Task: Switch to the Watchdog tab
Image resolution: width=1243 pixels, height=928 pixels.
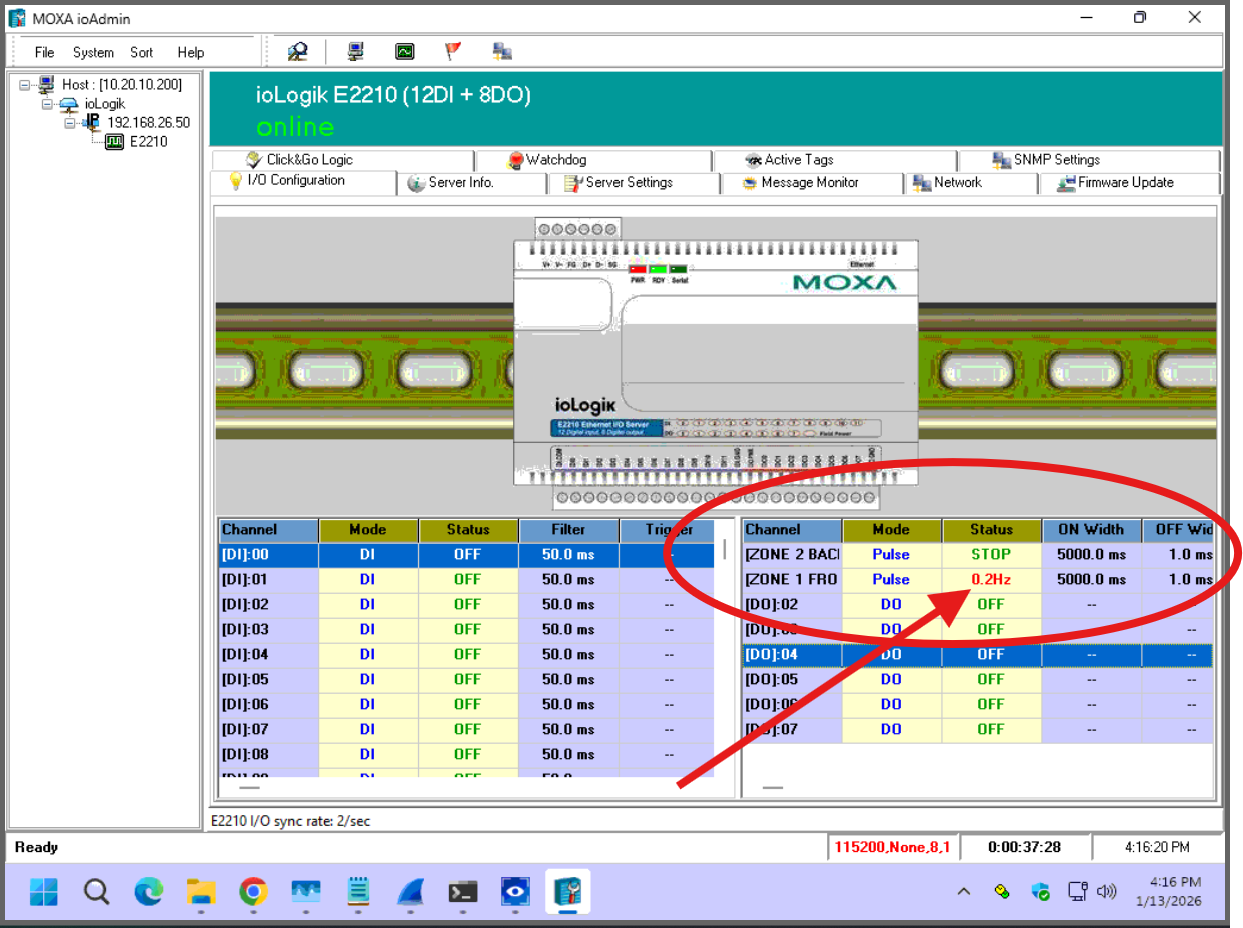Action: coord(593,160)
